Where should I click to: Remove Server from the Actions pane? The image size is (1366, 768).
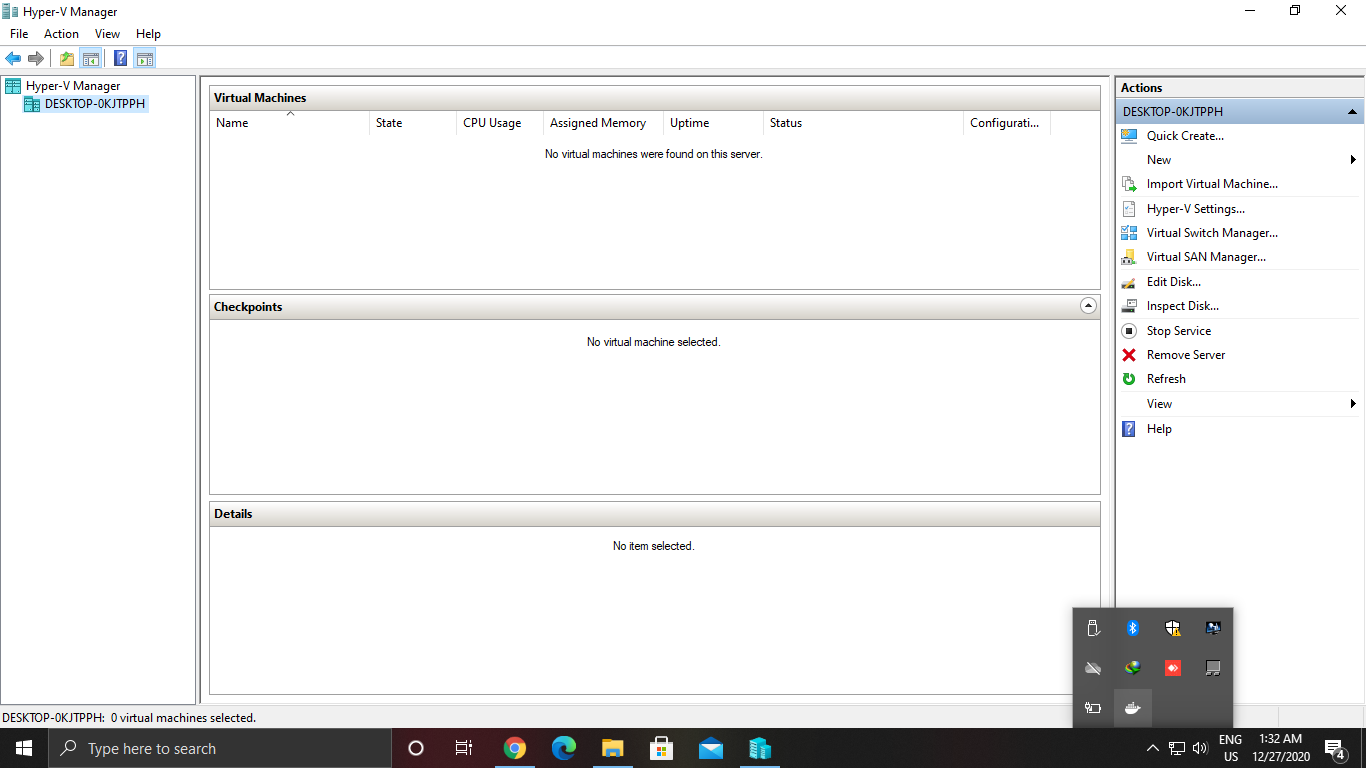[1186, 354]
